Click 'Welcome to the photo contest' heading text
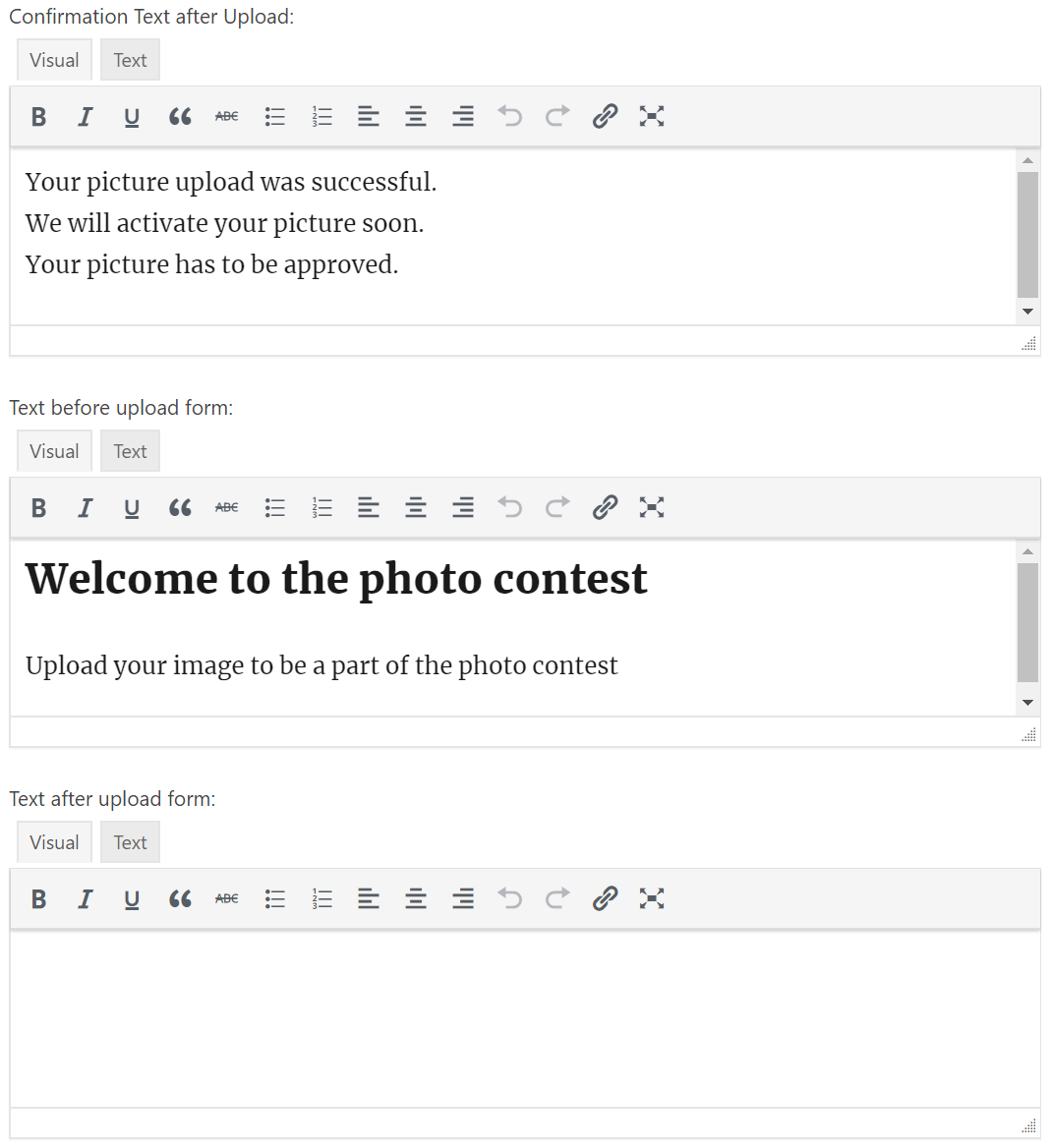1050x1148 pixels. click(336, 579)
